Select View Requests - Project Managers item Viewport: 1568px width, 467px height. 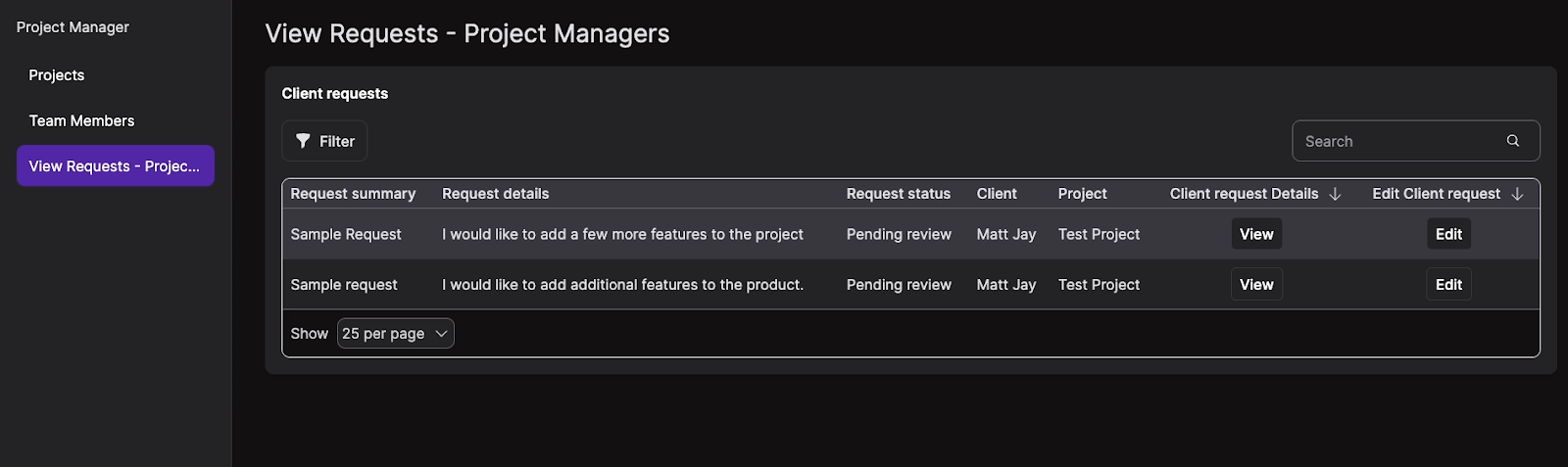click(116, 166)
